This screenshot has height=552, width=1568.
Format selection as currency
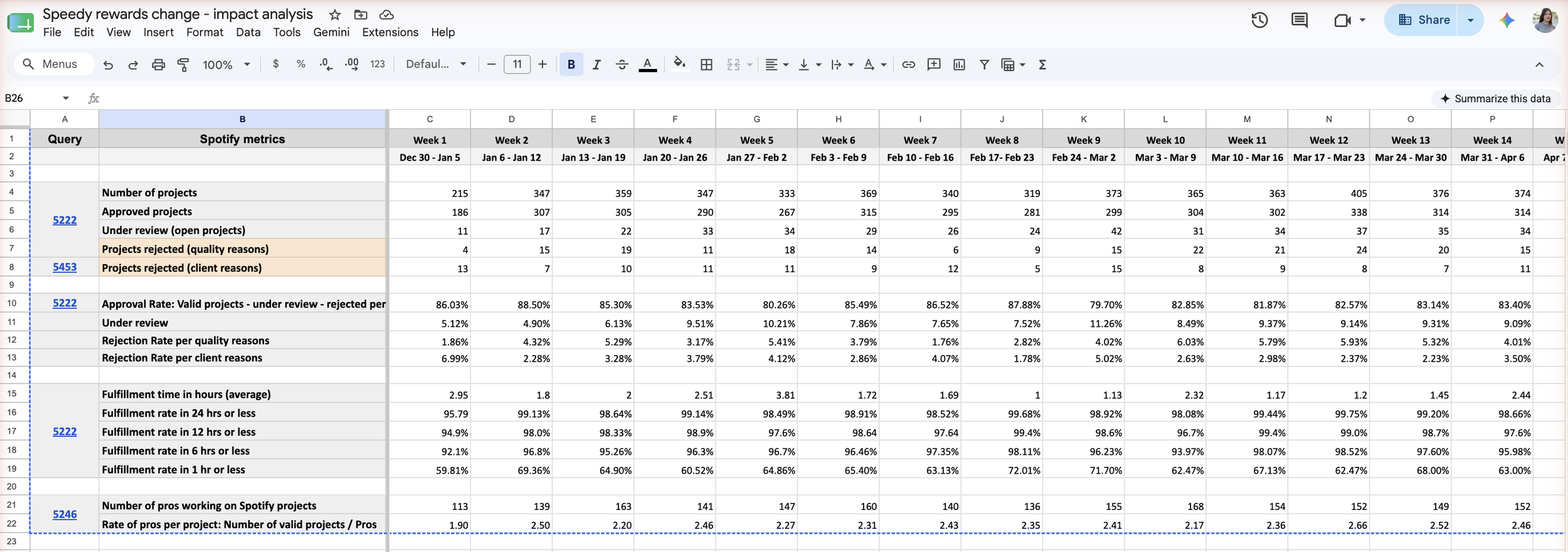275,64
